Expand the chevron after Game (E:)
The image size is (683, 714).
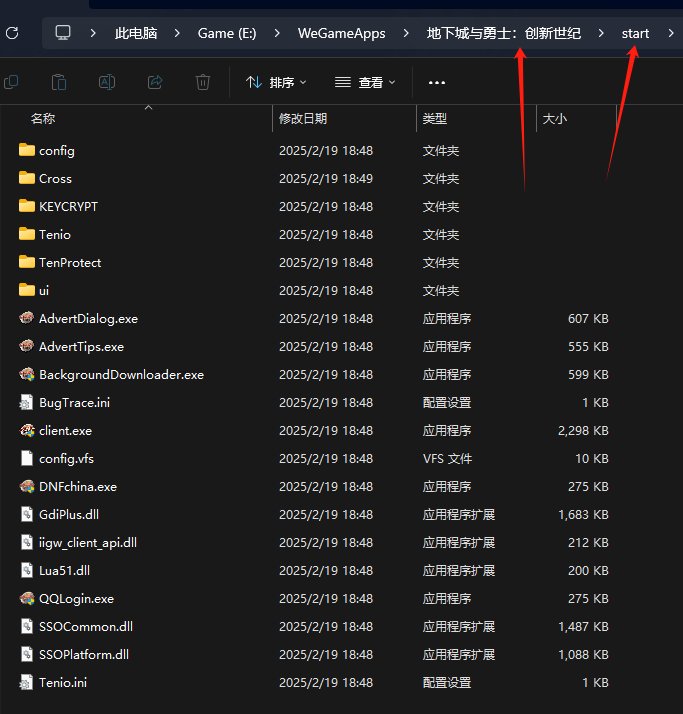[277, 33]
